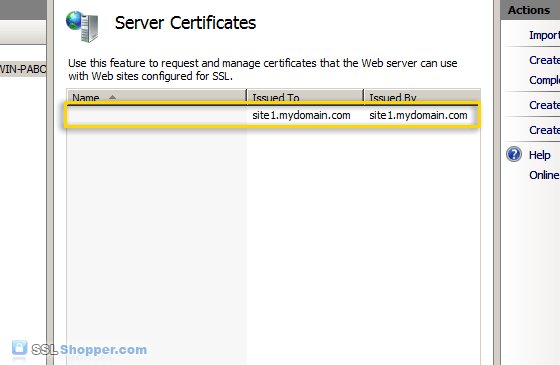560x365 pixels.
Task: Click the Complete certificate request action
Action: [x=544, y=80]
